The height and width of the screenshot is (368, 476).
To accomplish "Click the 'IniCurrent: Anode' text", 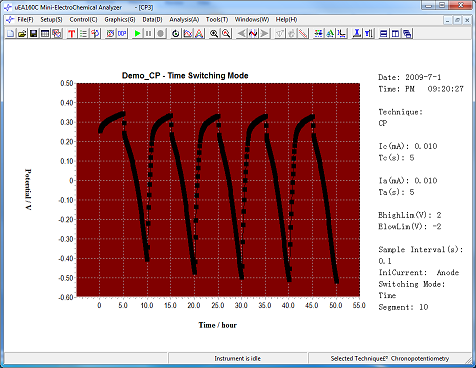I will (x=419, y=272).
